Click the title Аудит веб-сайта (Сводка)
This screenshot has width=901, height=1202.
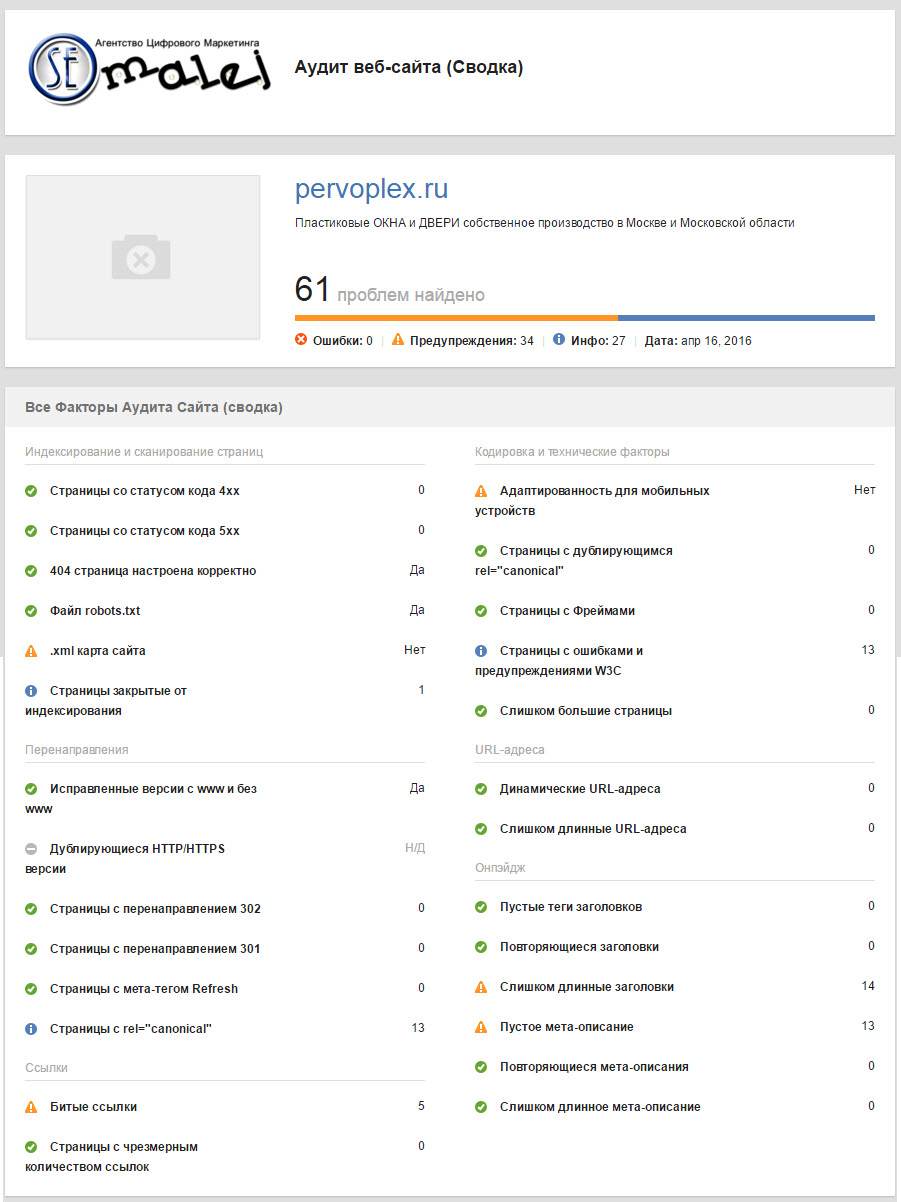pyautogui.click(x=409, y=68)
